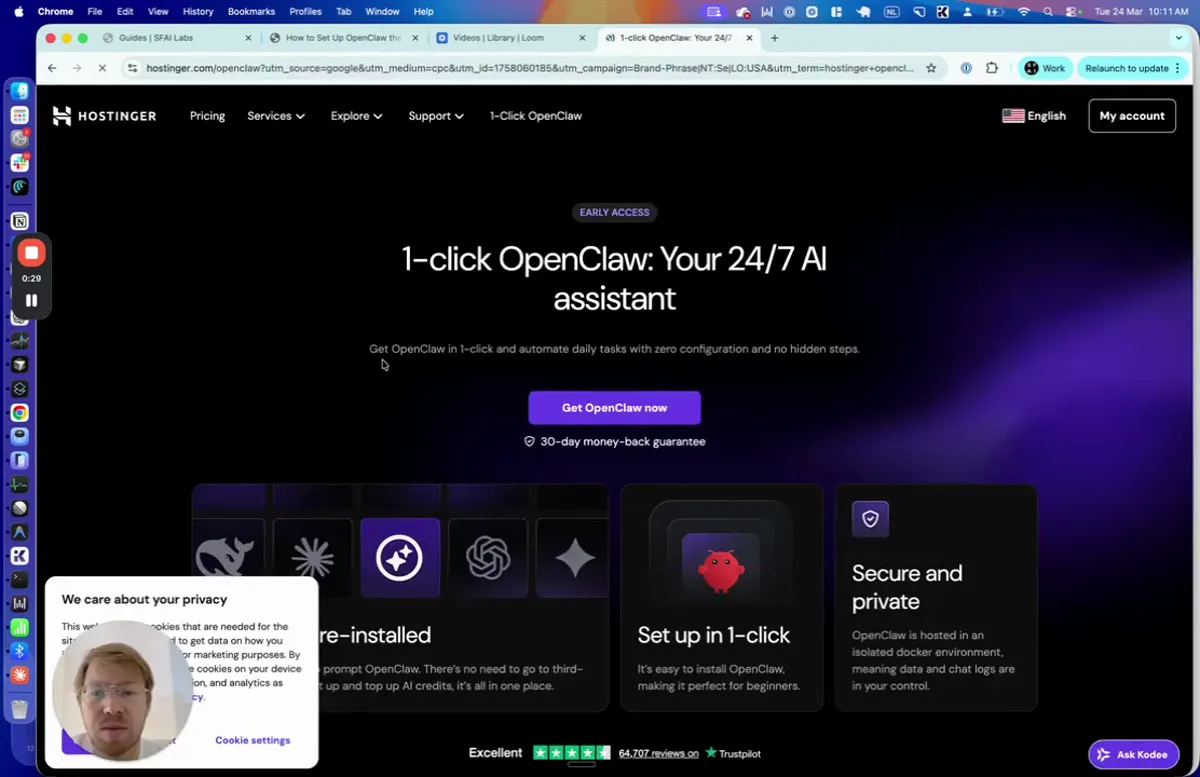Click the bookmark star in the address bar
Viewport: 1200px width, 777px height.
pos(930,68)
